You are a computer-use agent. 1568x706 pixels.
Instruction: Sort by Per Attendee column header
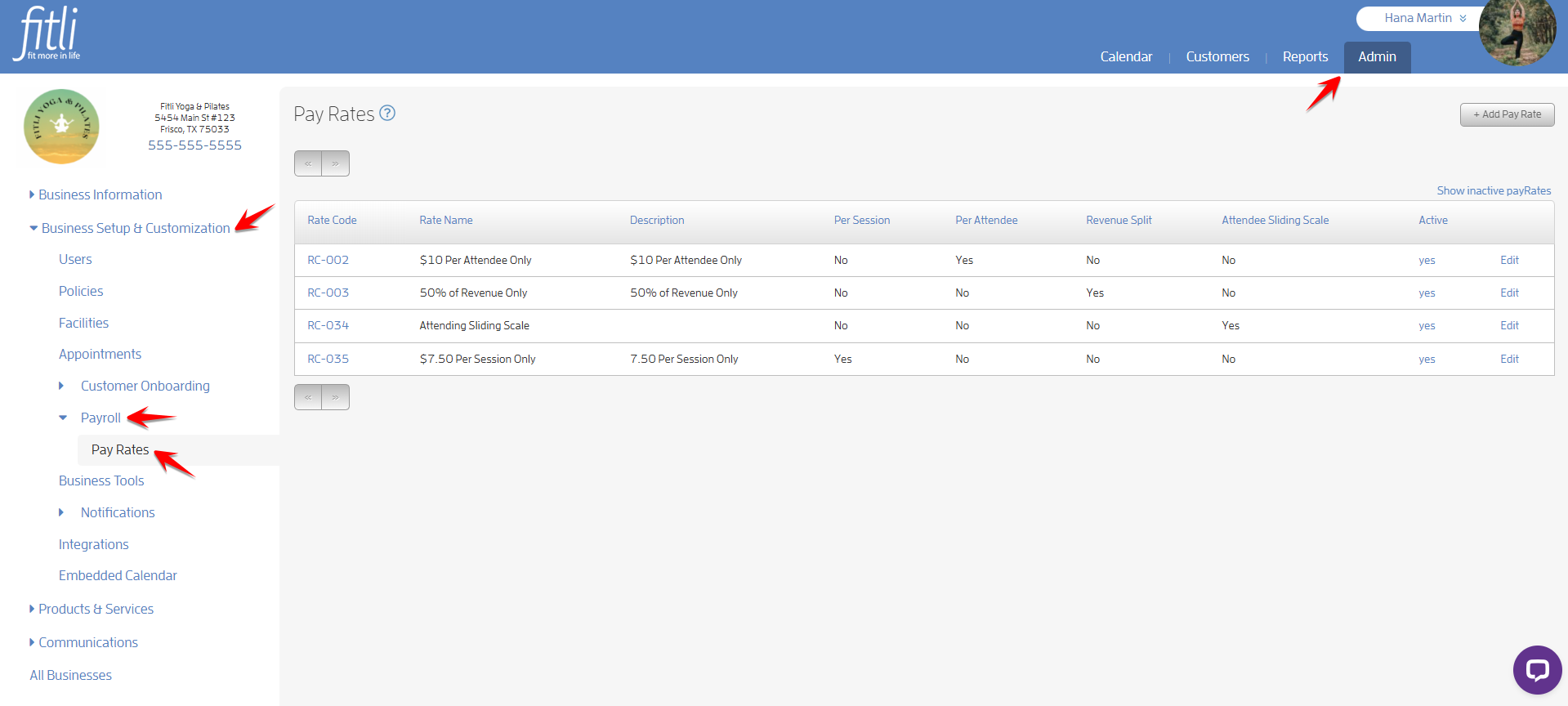[x=986, y=220]
